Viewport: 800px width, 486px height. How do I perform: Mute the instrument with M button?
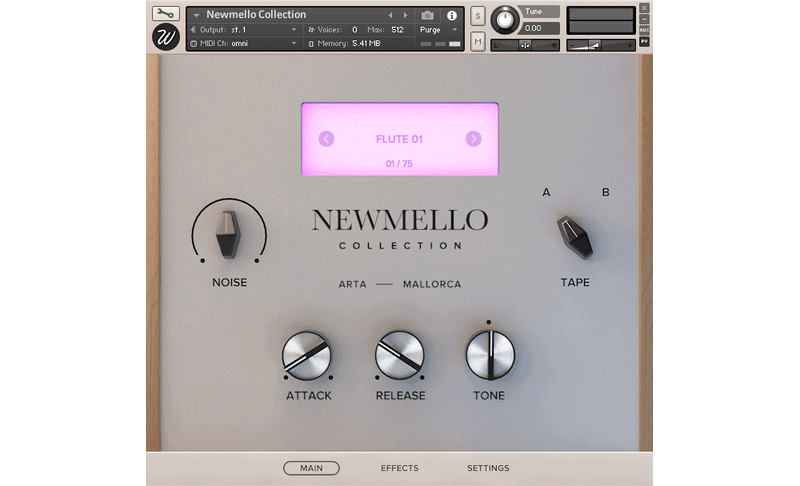click(x=478, y=41)
